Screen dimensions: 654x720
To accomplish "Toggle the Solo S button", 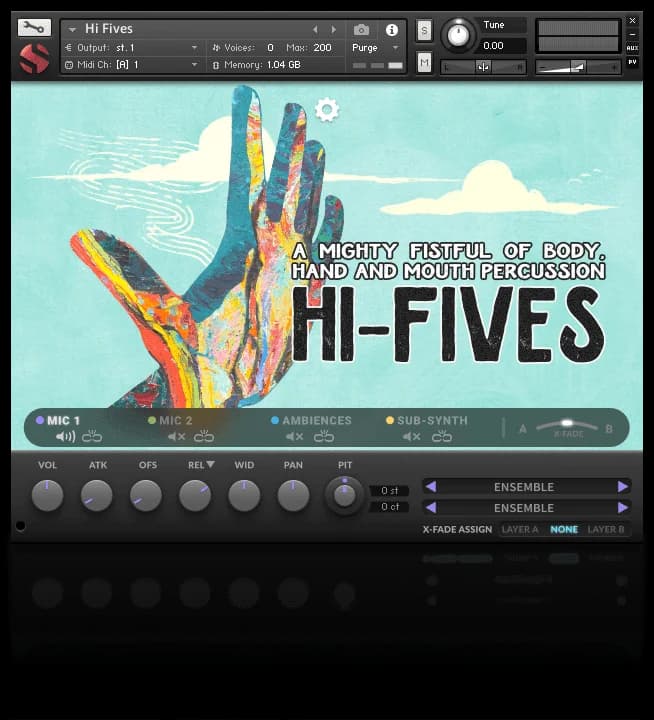I will [x=424, y=31].
